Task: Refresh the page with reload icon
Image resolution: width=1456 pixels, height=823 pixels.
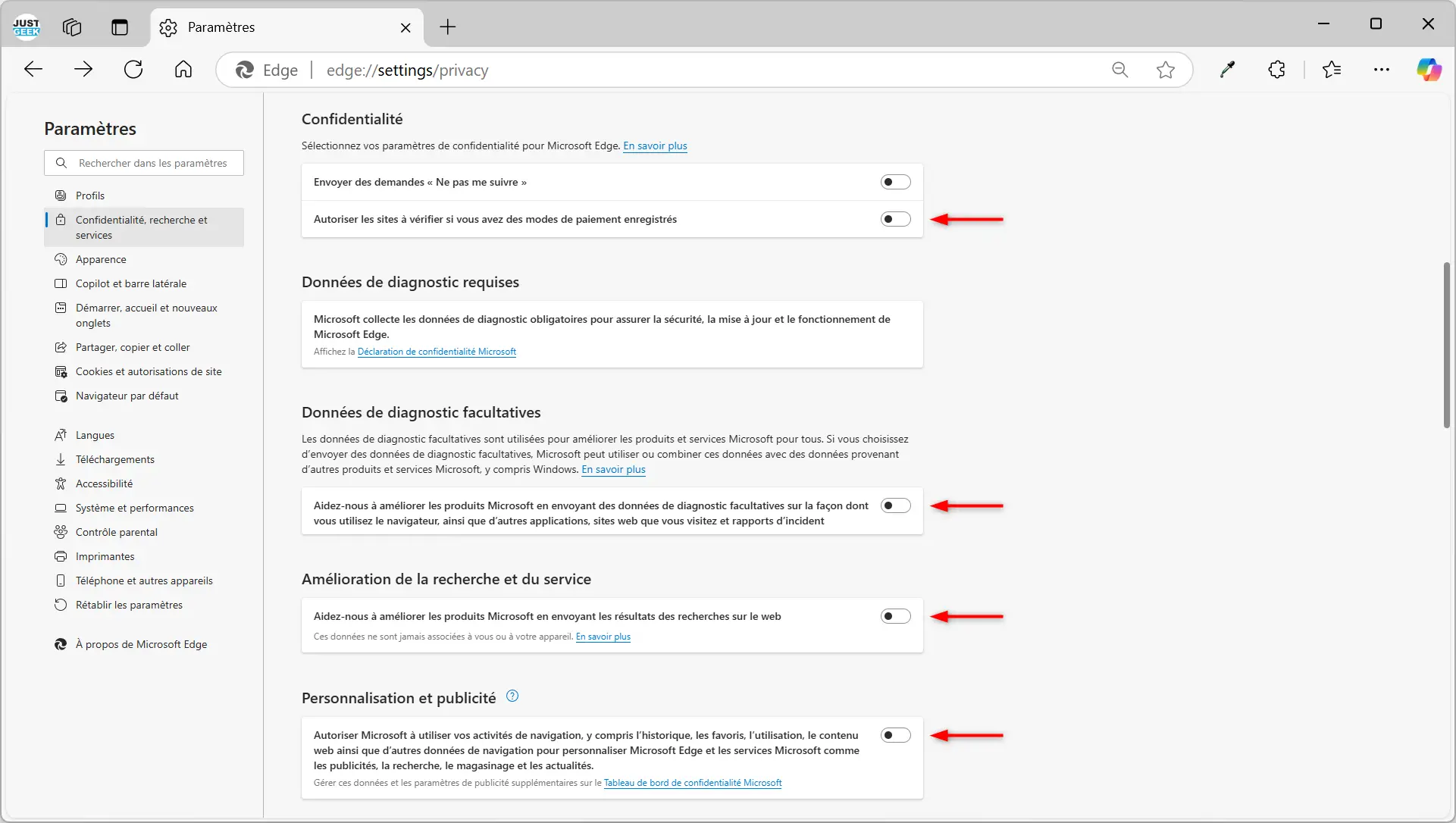Action: (x=133, y=70)
